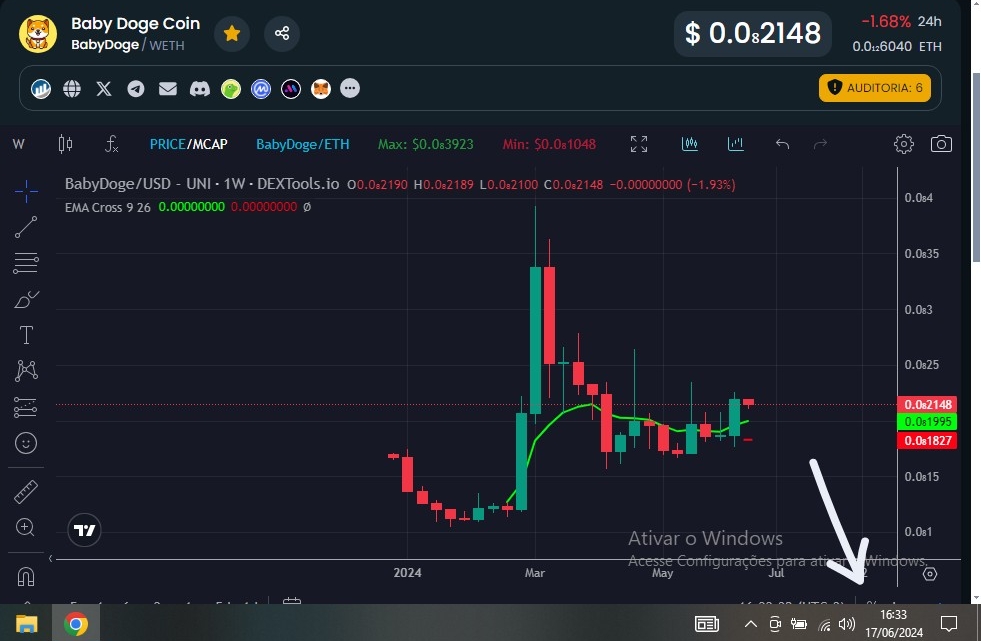This screenshot has width=981, height=641.
Task: Select the trend line drawing tool
Action: point(26,227)
